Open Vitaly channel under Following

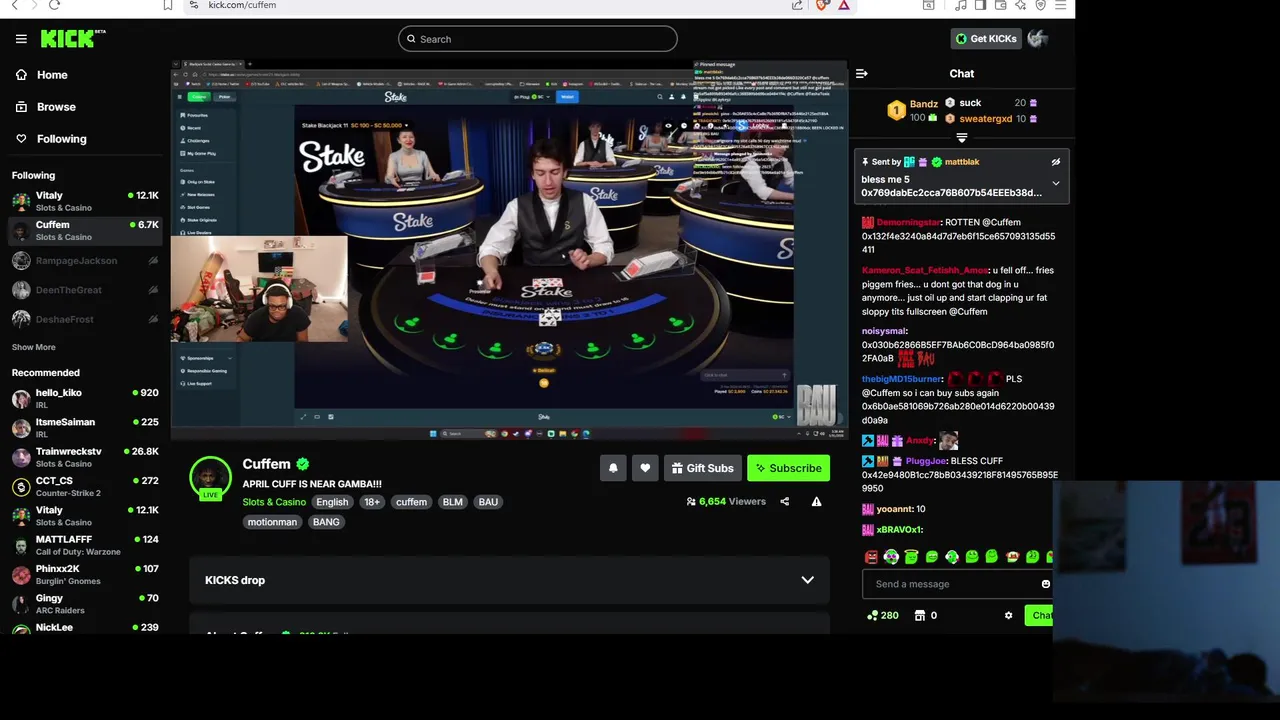click(85, 201)
